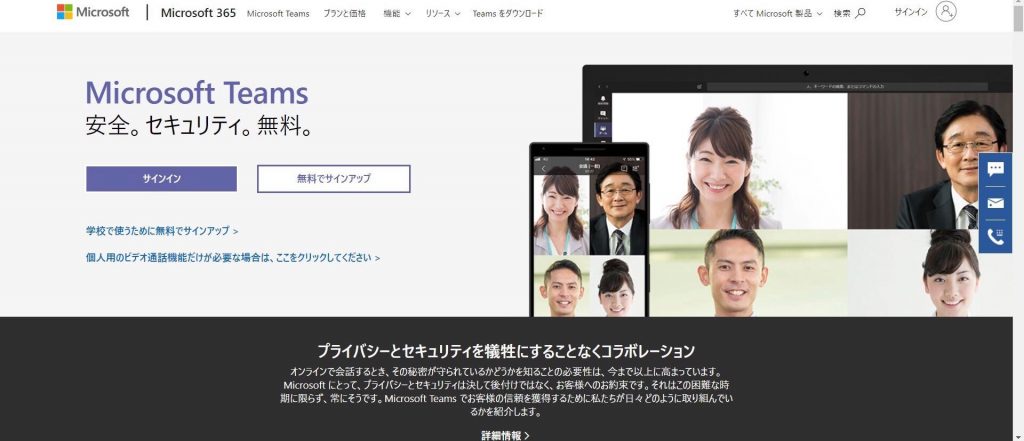Click the envelope email contact icon

(995, 203)
